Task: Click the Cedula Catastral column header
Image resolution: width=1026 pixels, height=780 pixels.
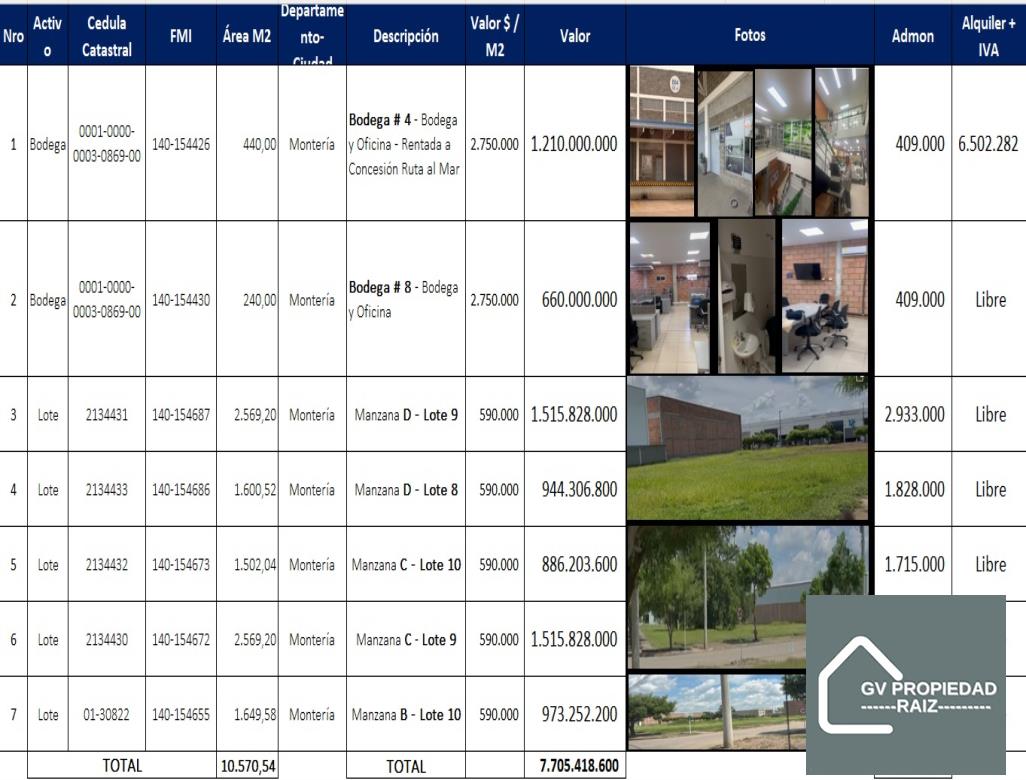Action: tap(106, 36)
